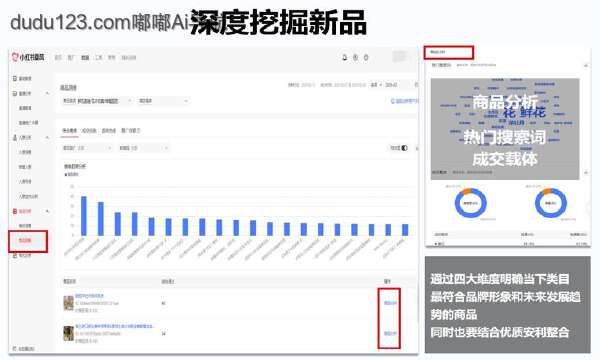Screen dimensions: 600x360
Task: Open the second dropdown beside the category selector
Action: (x=163, y=101)
